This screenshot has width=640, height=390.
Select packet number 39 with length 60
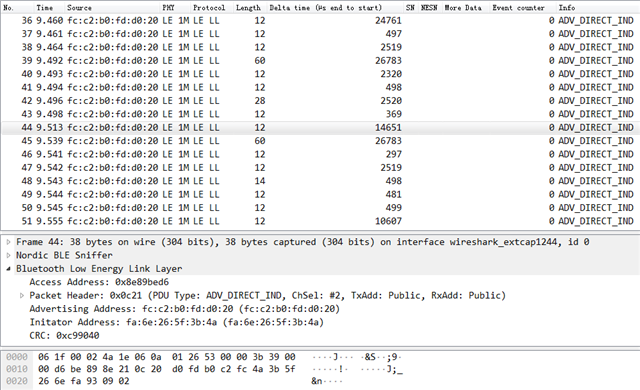tap(320, 61)
